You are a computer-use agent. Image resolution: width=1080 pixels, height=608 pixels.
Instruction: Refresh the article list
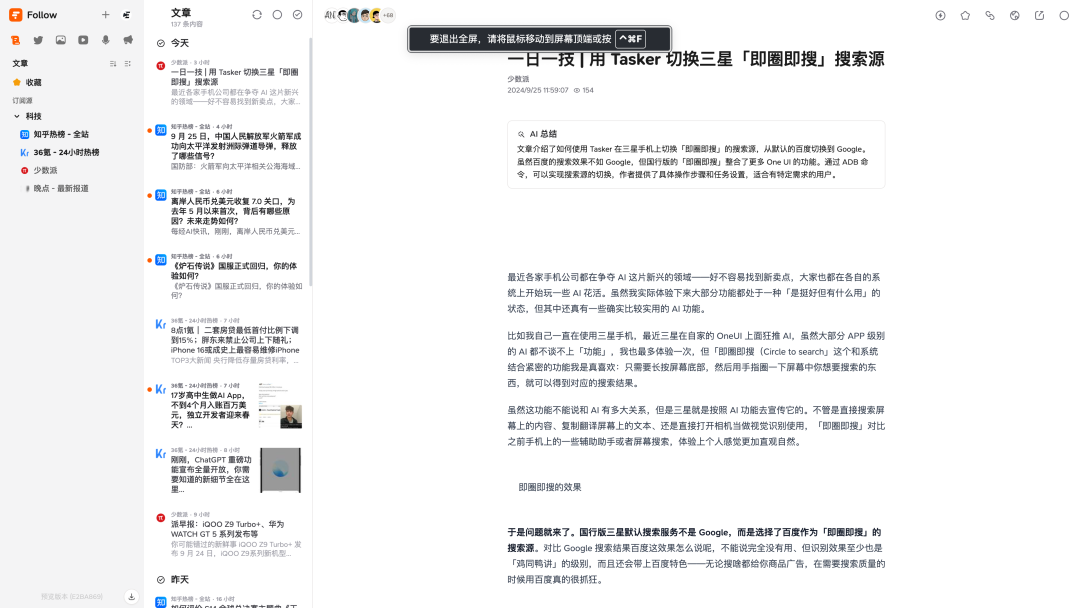[257, 14]
